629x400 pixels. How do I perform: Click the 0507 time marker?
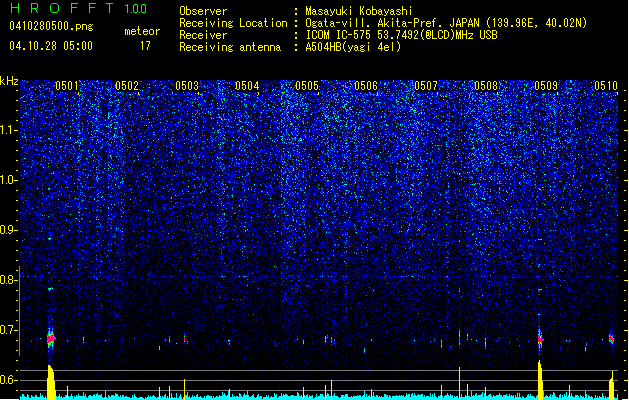426,86
